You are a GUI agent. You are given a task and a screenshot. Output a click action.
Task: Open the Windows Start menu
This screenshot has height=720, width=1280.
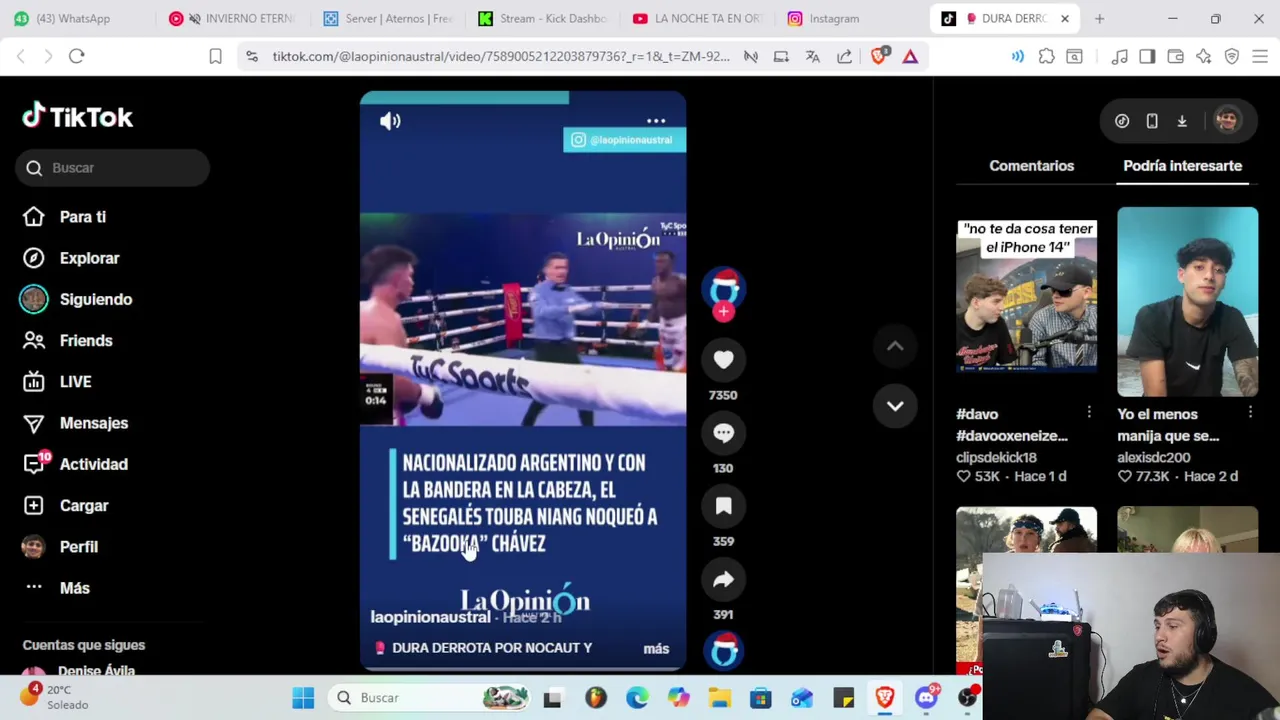[303, 697]
